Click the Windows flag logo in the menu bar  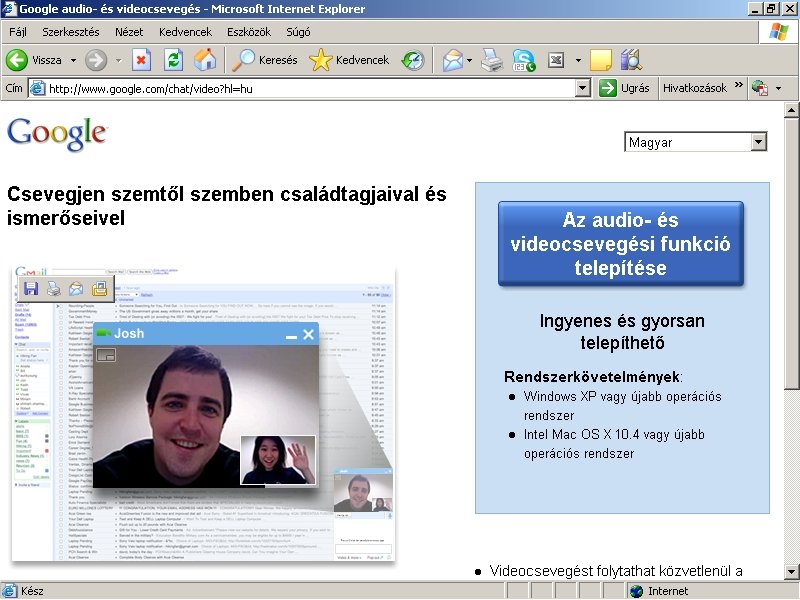pos(779,32)
